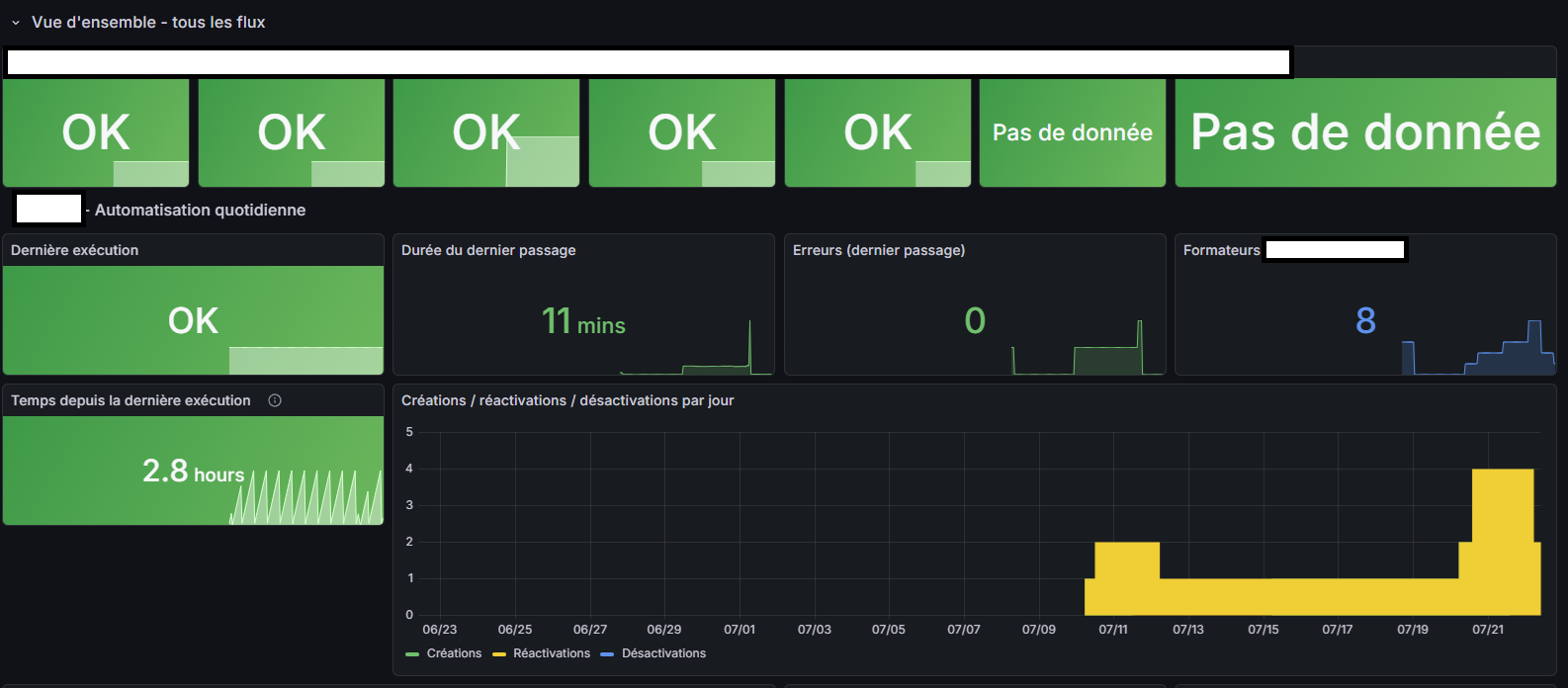Click the "0" errors value
Image resolution: width=1568 pixels, height=688 pixels.
point(975,320)
